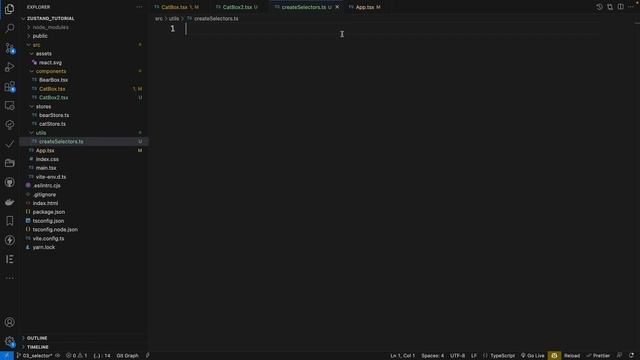Open editor More Actions menu

(631, 7)
